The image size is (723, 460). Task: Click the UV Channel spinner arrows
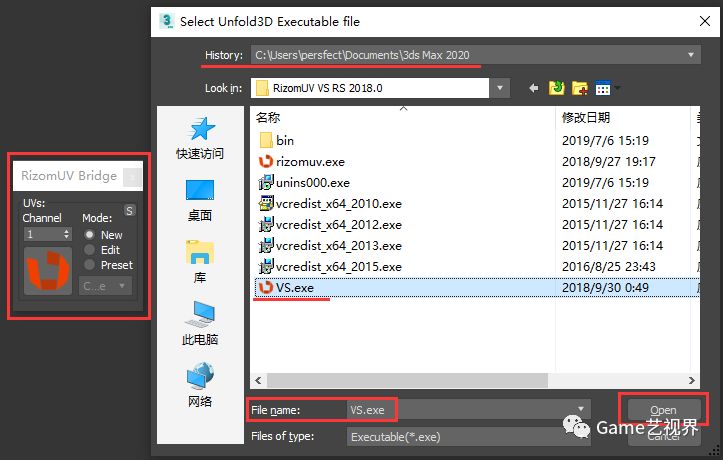click(67, 234)
